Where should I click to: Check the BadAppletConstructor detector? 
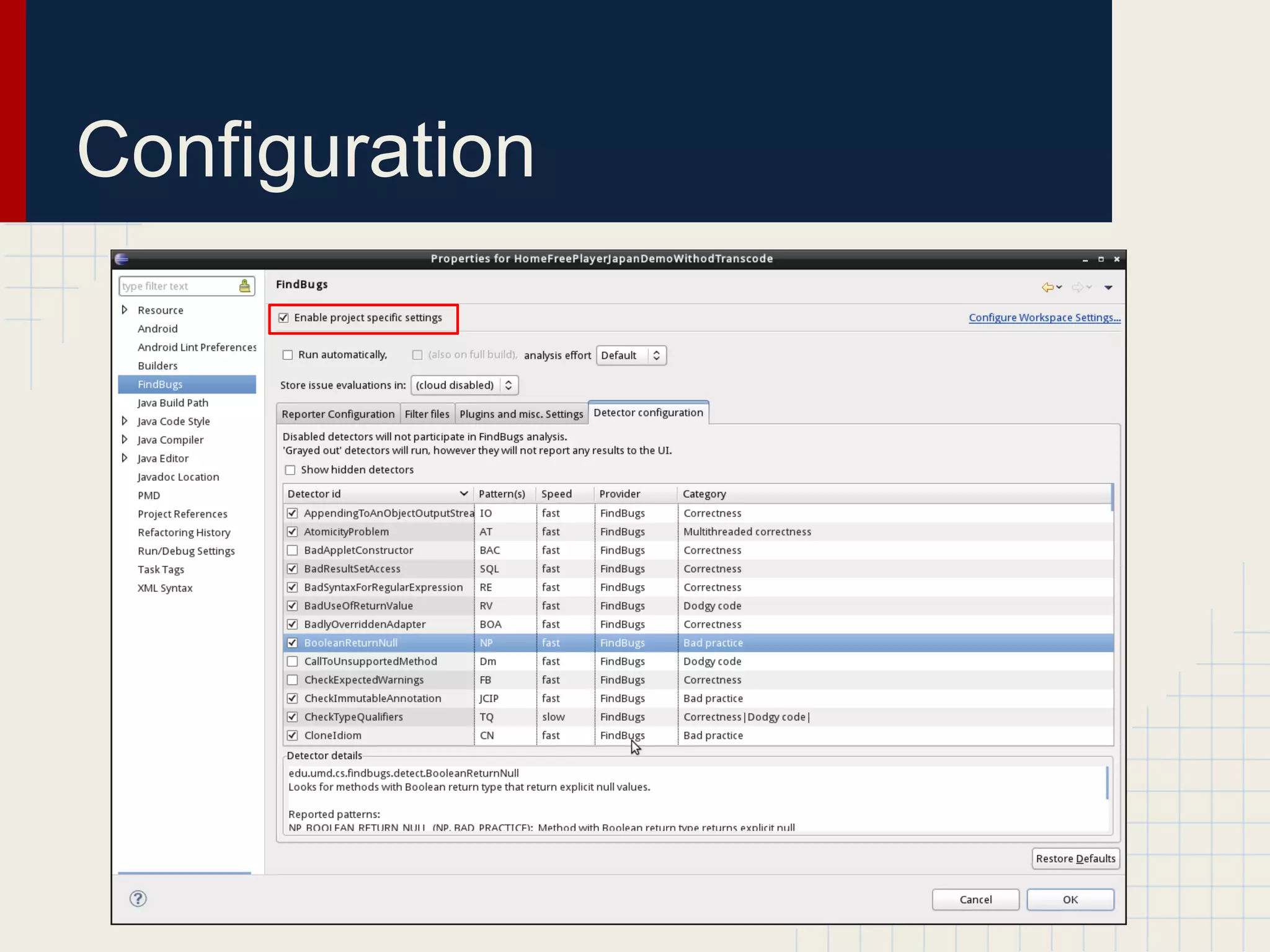[x=293, y=550]
